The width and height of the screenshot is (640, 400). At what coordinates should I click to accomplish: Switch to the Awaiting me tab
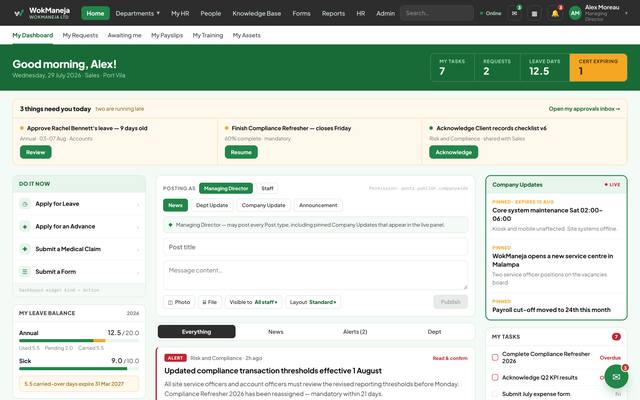tap(124, 36)
